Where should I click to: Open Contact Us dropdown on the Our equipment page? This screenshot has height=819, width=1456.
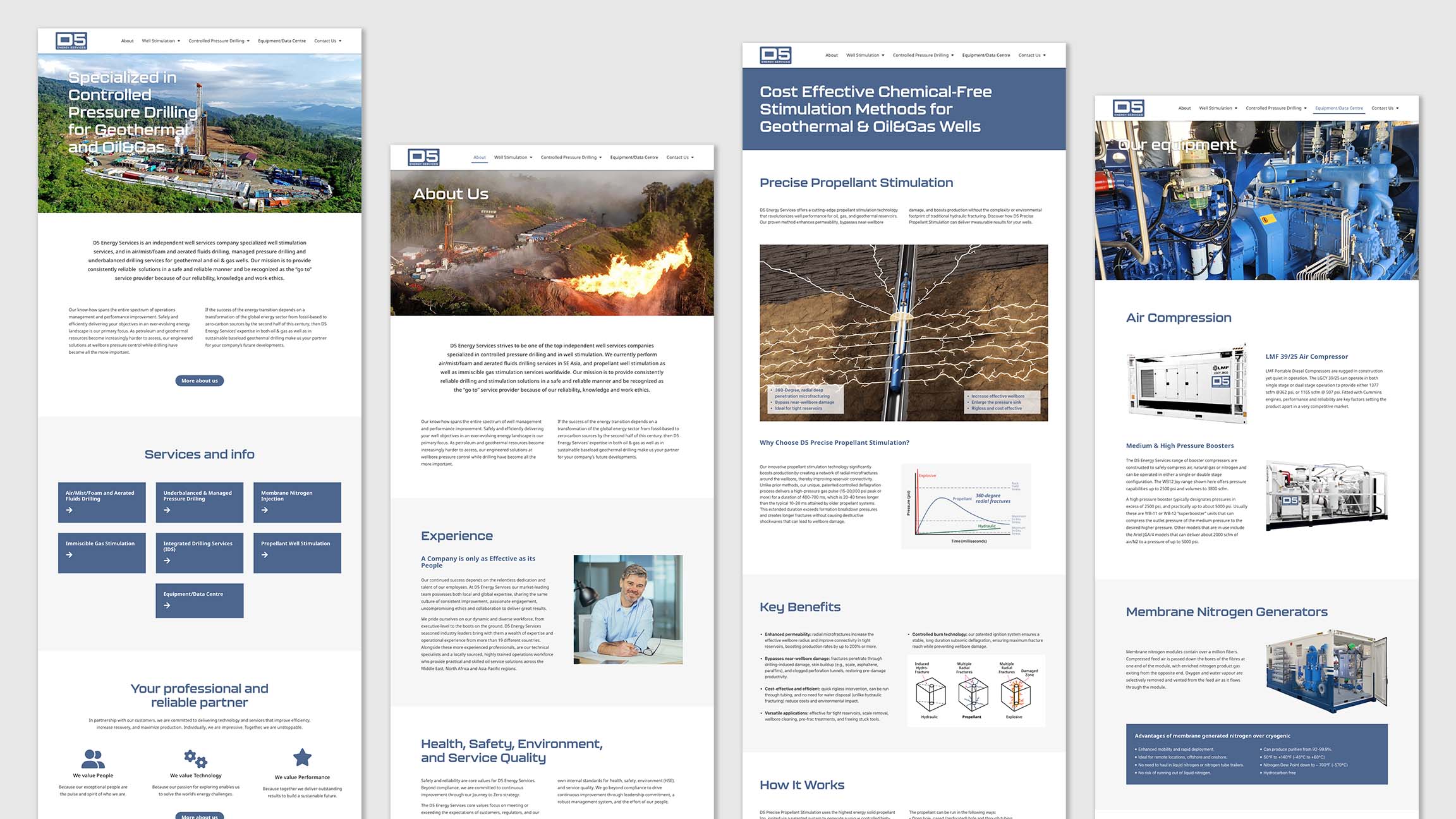[1385, 108]
